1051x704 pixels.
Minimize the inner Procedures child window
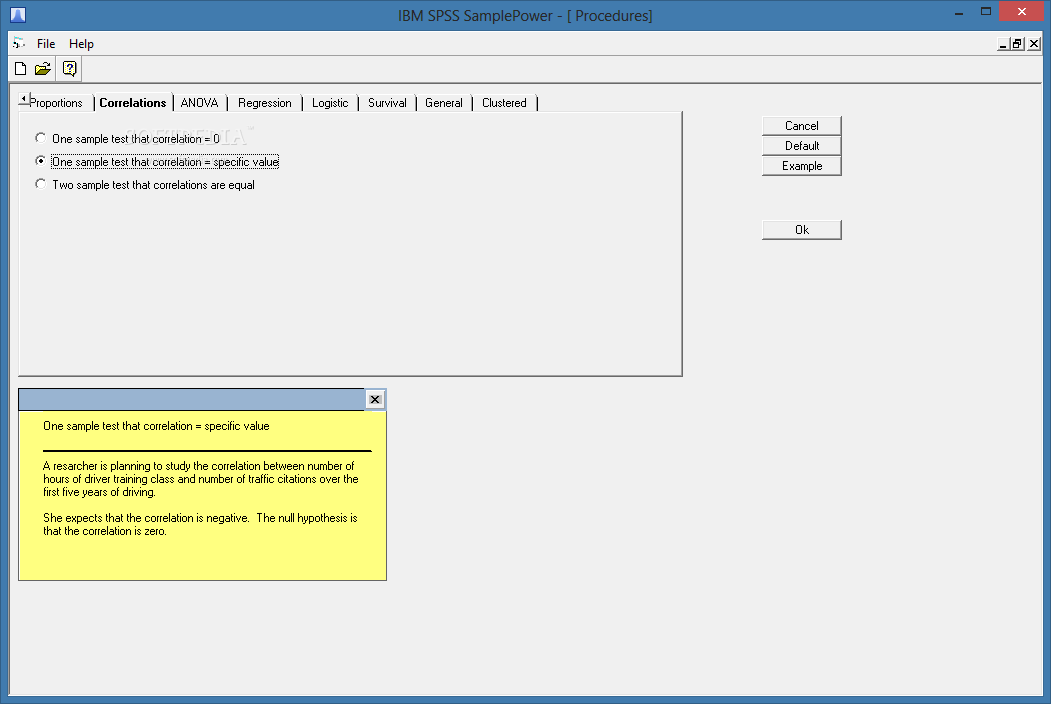[1003, 44]
